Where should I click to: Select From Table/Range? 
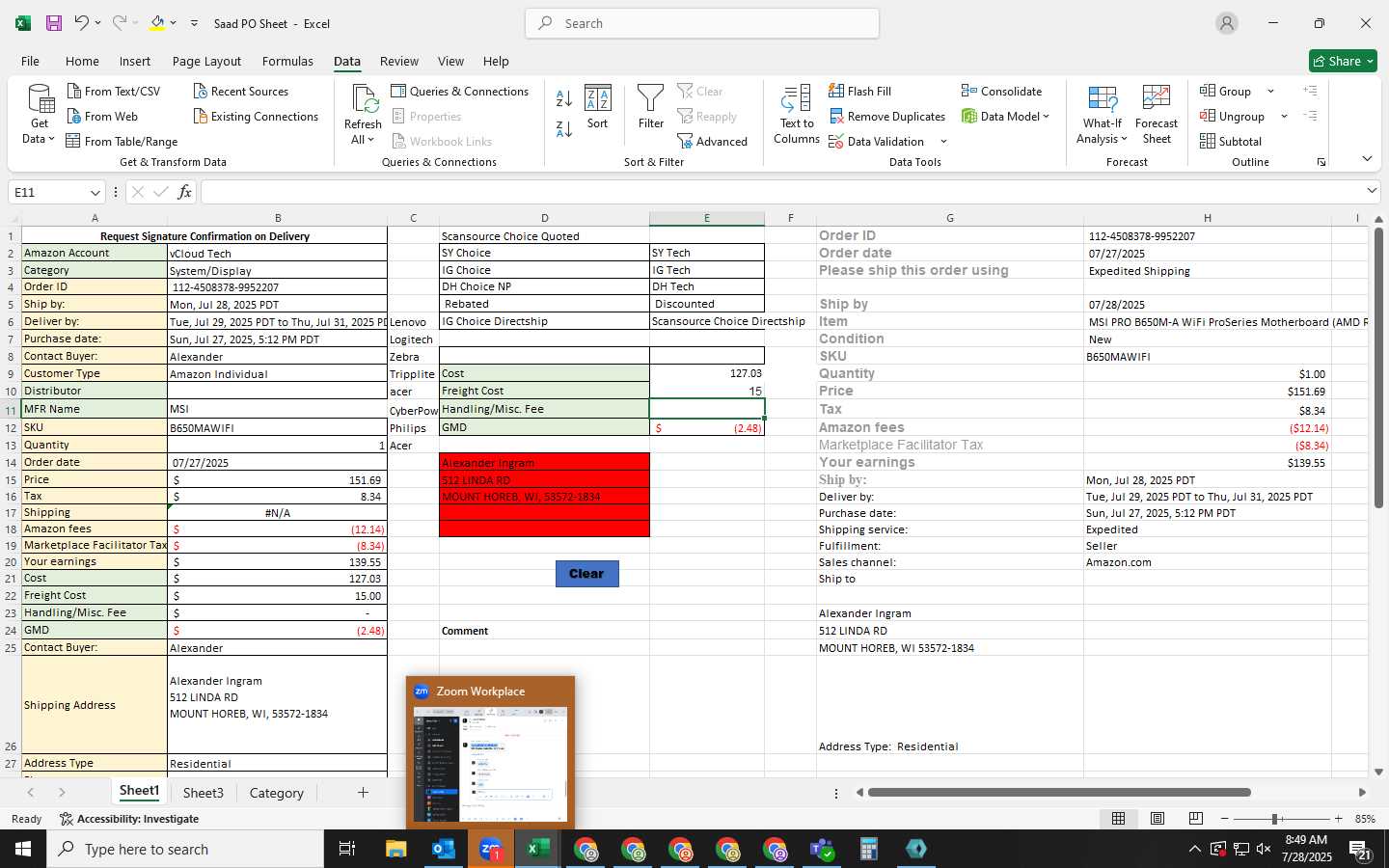[x=122, y=142]
